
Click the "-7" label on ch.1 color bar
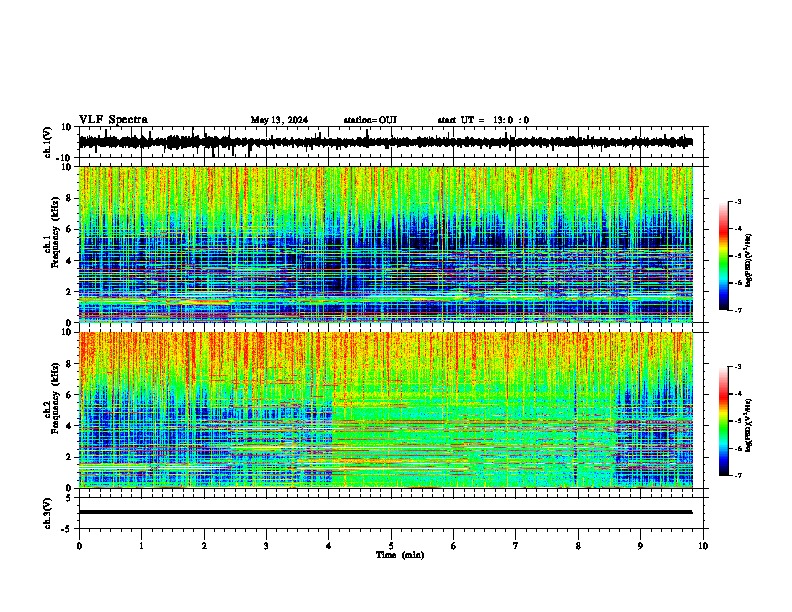(738, 310)
